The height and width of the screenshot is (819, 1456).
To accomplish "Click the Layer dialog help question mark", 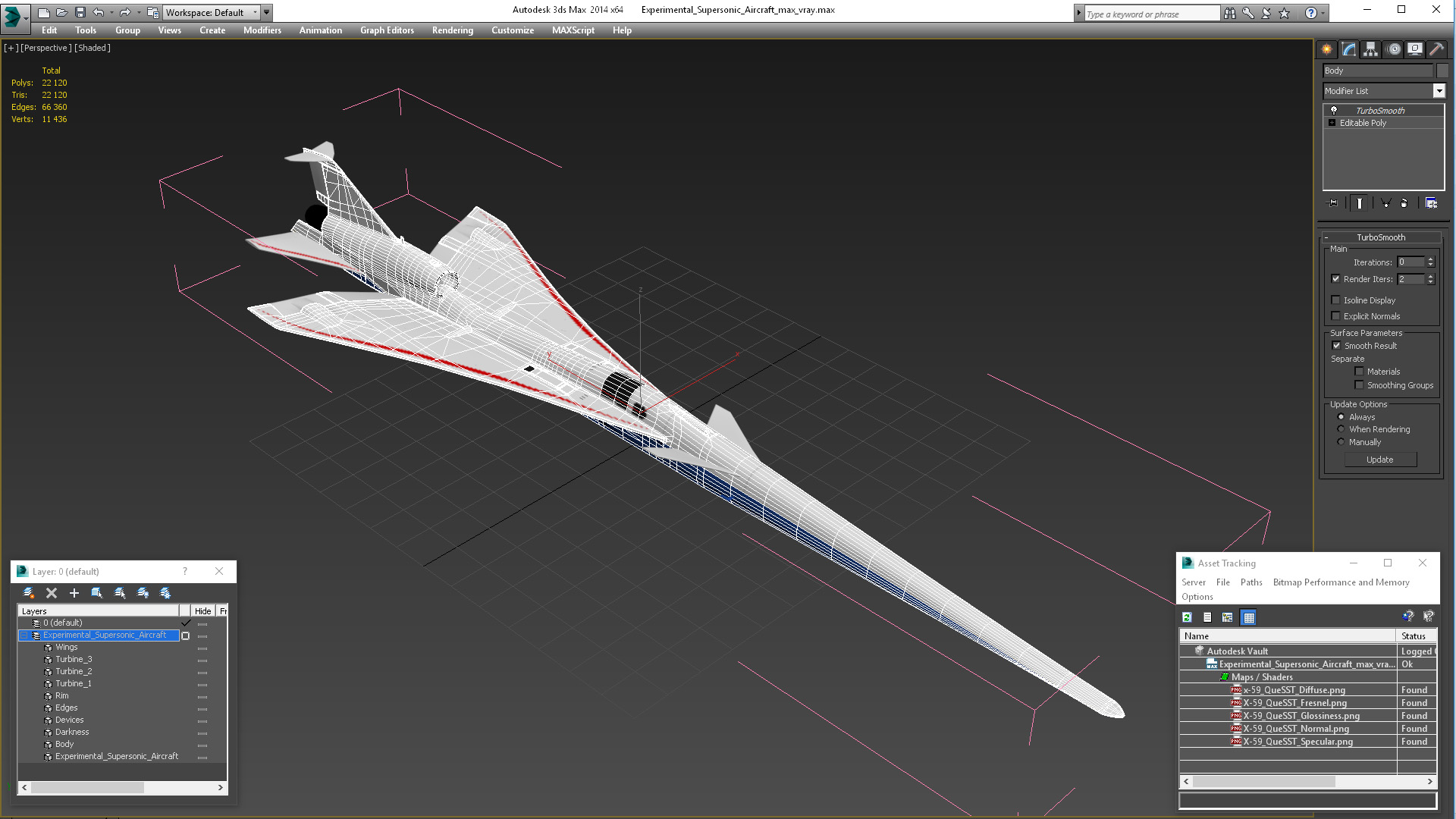I will [185, 572].
